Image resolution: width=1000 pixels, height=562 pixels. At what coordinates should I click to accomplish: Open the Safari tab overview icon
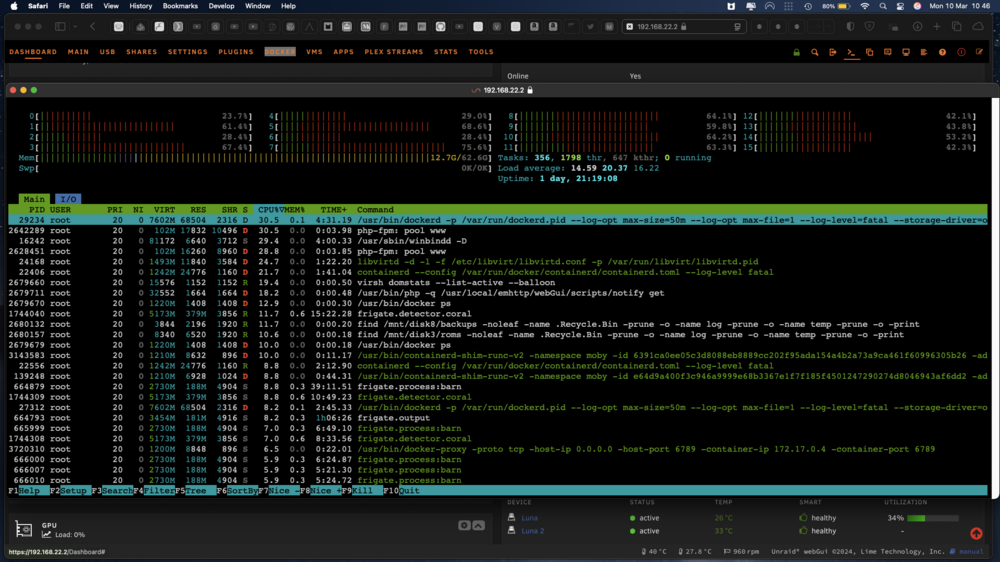[x=957, y=27]
